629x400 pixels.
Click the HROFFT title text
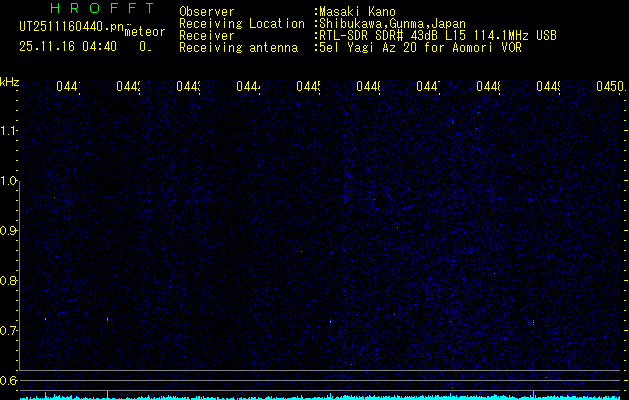[x=102, y=8]
